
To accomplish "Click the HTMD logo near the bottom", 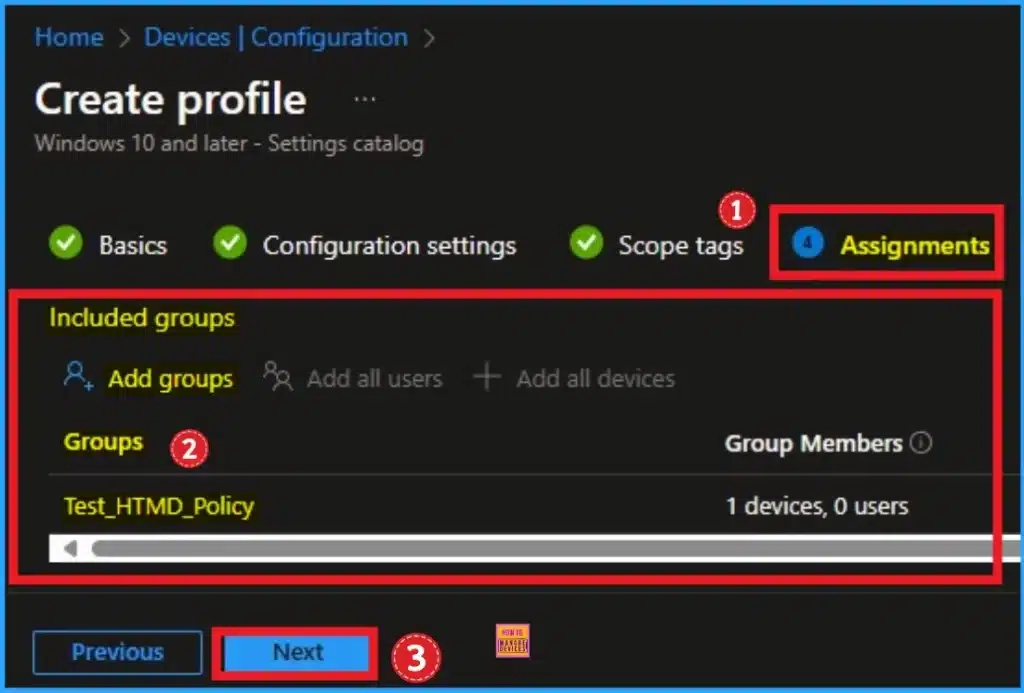I will [511, 641].
